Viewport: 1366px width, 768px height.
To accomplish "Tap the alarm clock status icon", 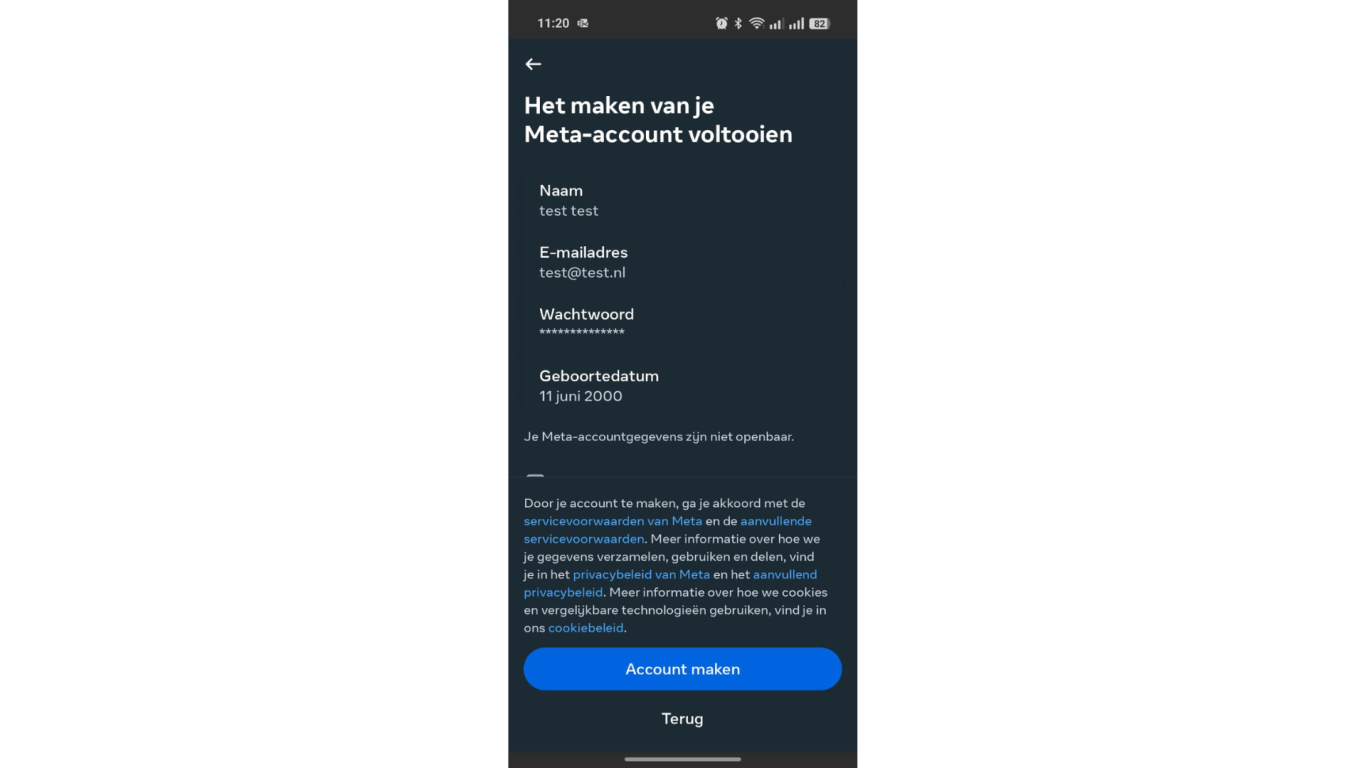I will (x=722, y=23).
